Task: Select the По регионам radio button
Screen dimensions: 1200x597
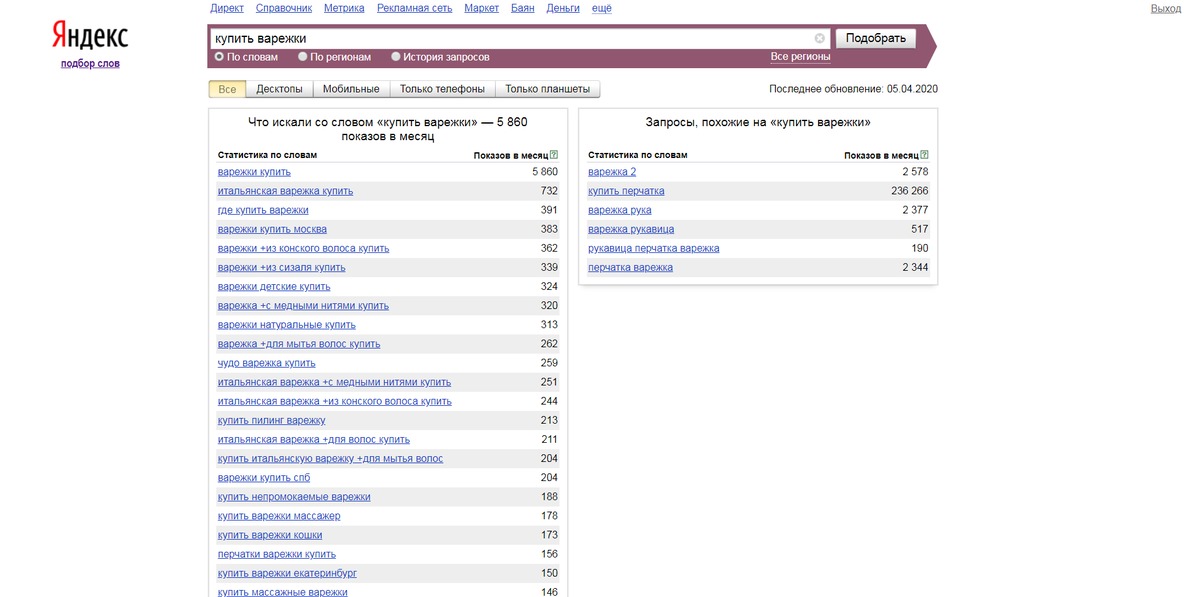Action: [303, 57]
